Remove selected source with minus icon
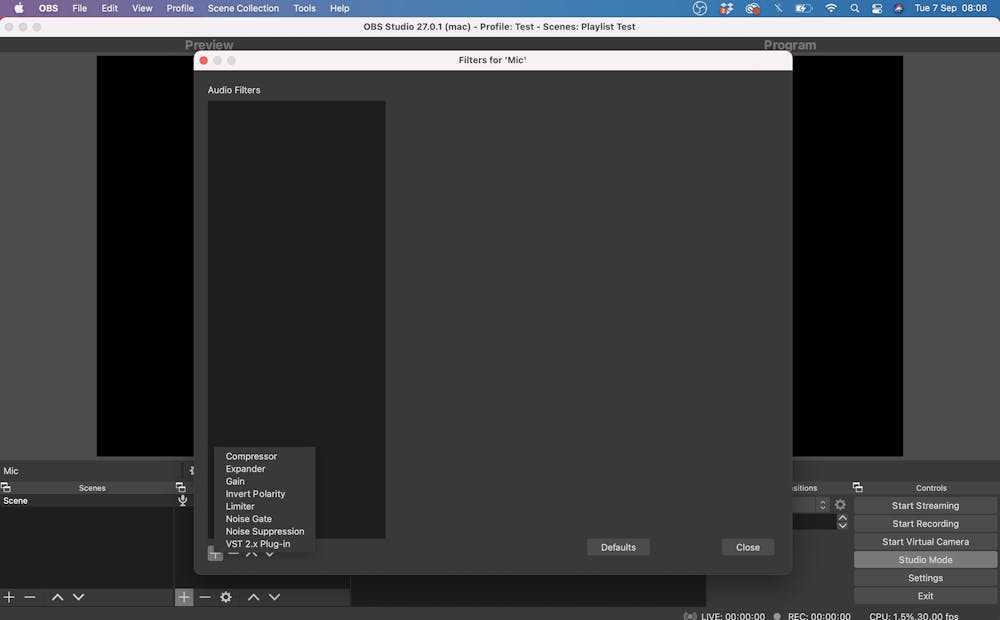The image size is (1000, 620). coord(205,597)
